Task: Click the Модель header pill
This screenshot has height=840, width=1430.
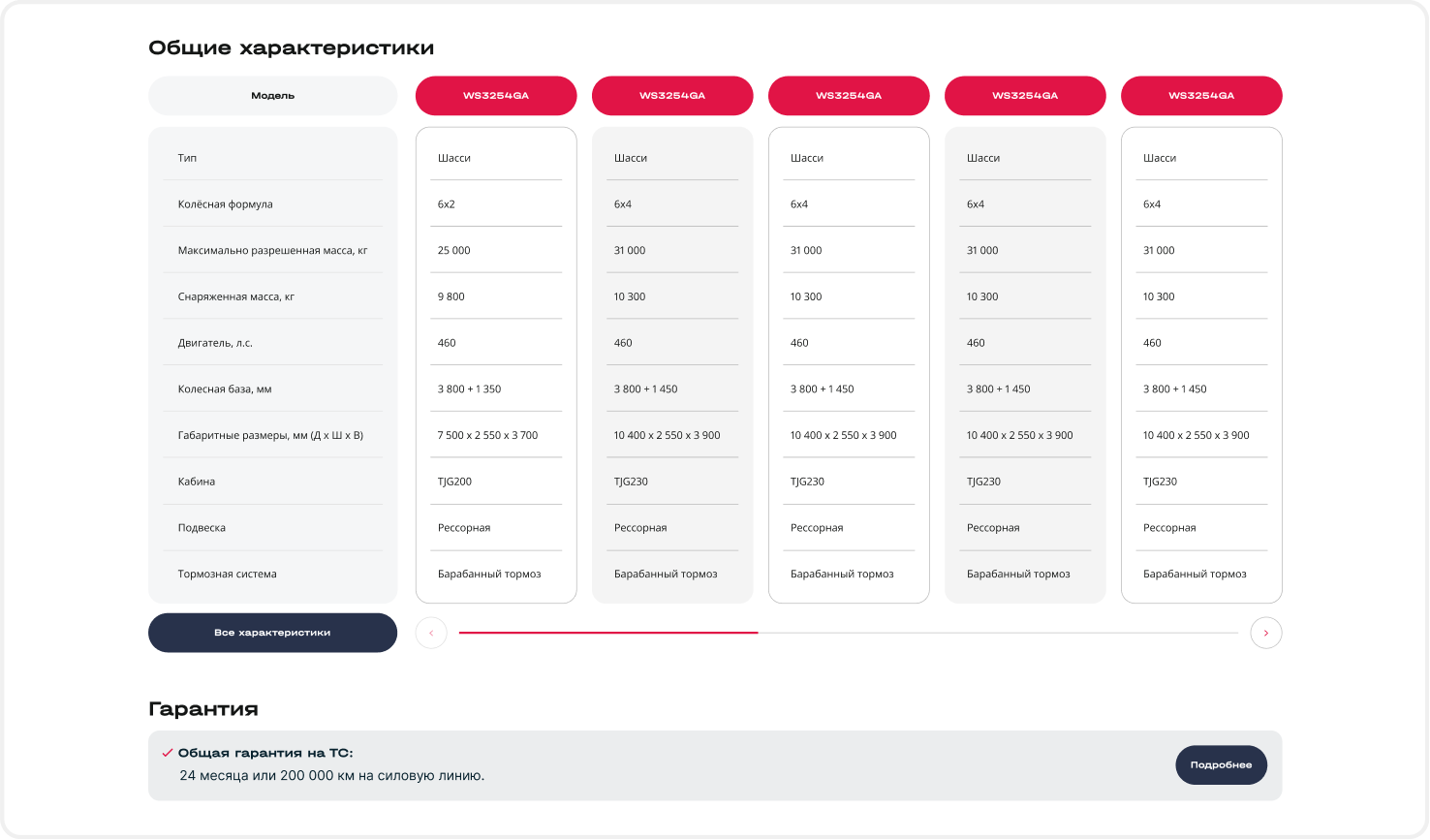Action: point(272,96)
